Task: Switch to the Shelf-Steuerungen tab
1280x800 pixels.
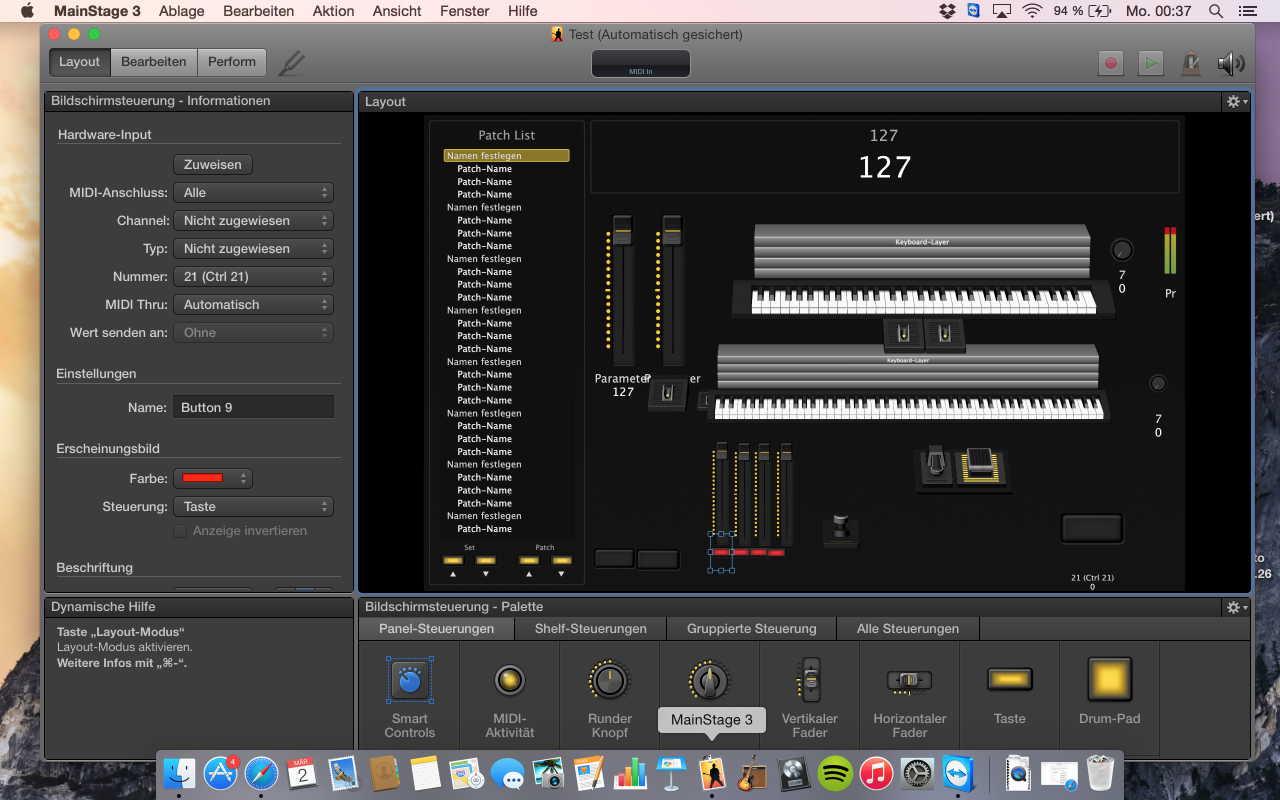Action: (591, 629)
